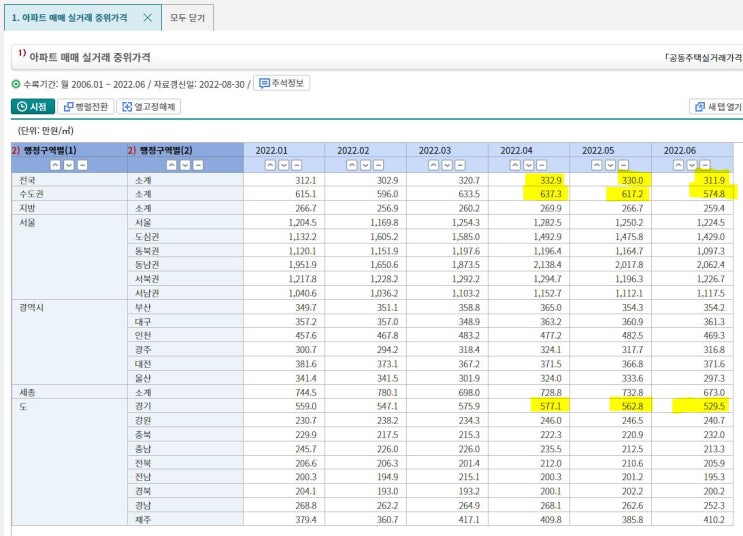Sort 행정구역별(1) column descending with down arrow

69,165
